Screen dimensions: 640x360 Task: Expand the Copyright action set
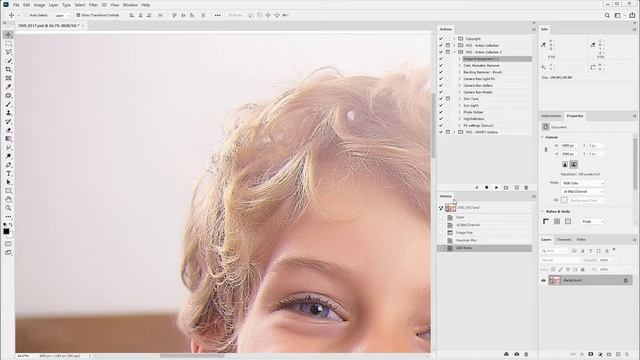(454, 39)
